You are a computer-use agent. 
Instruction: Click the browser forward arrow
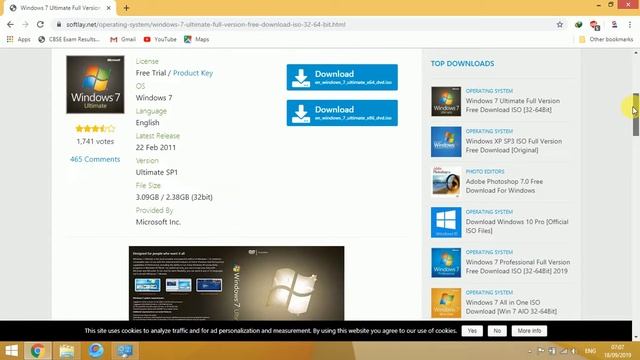(x=25, y=24)
